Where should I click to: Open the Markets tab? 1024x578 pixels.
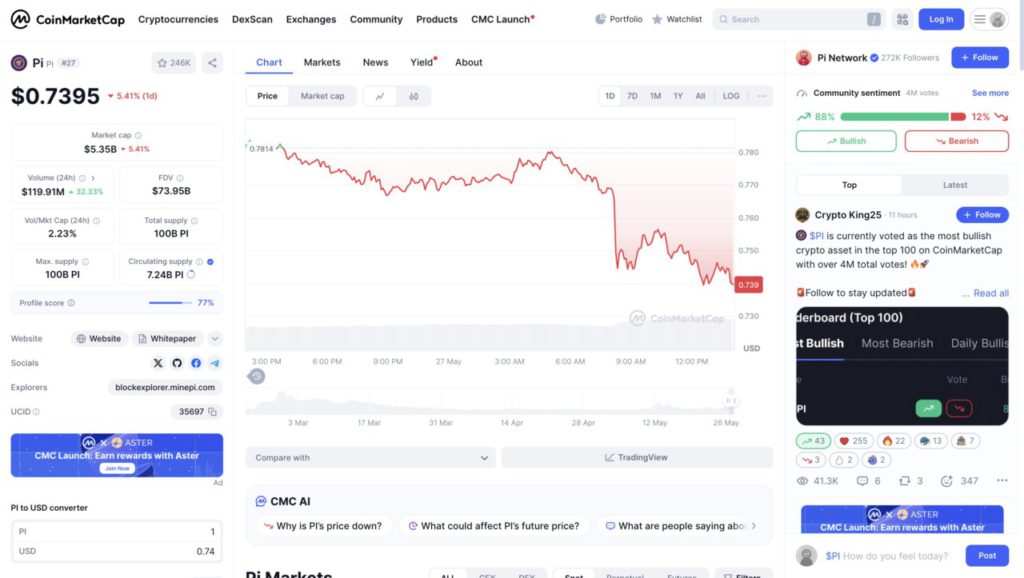tap(322, 62)
